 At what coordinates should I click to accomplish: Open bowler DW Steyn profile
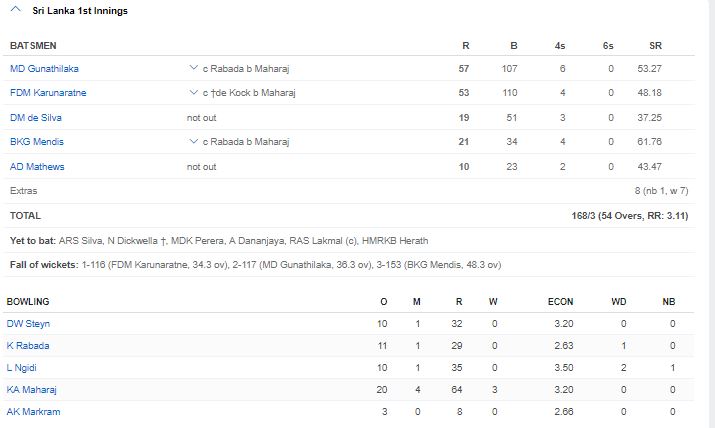(x=28, y=324)
